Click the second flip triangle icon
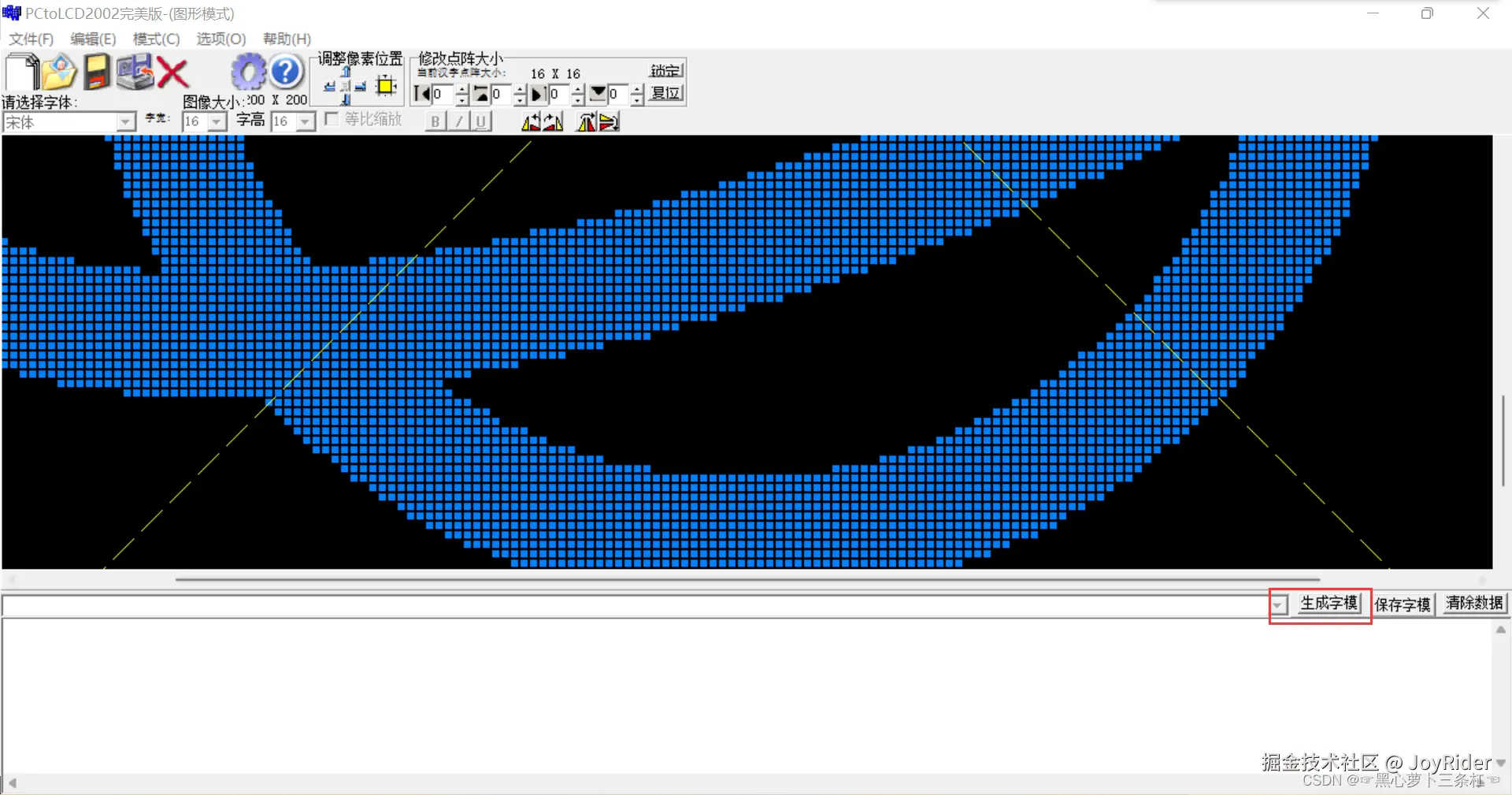 point(553,121)
